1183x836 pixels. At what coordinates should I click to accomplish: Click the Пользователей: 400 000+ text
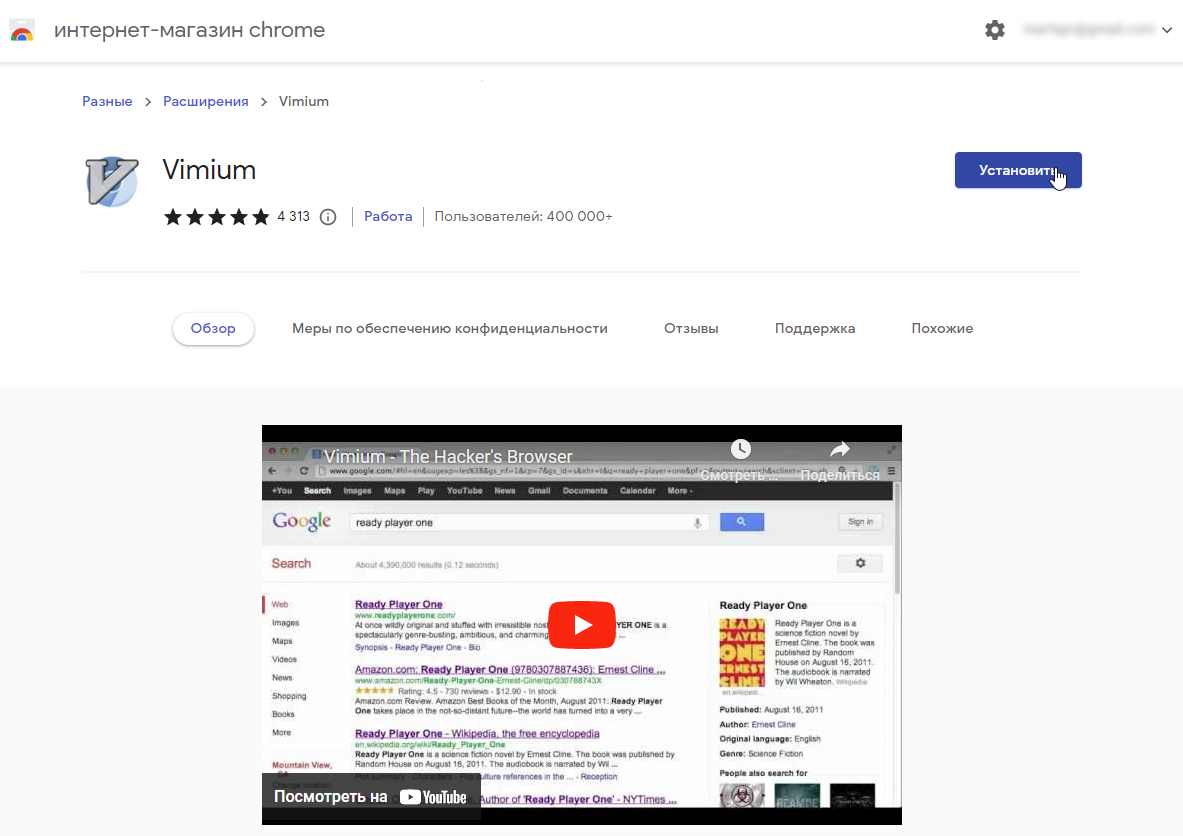(524, 217)
